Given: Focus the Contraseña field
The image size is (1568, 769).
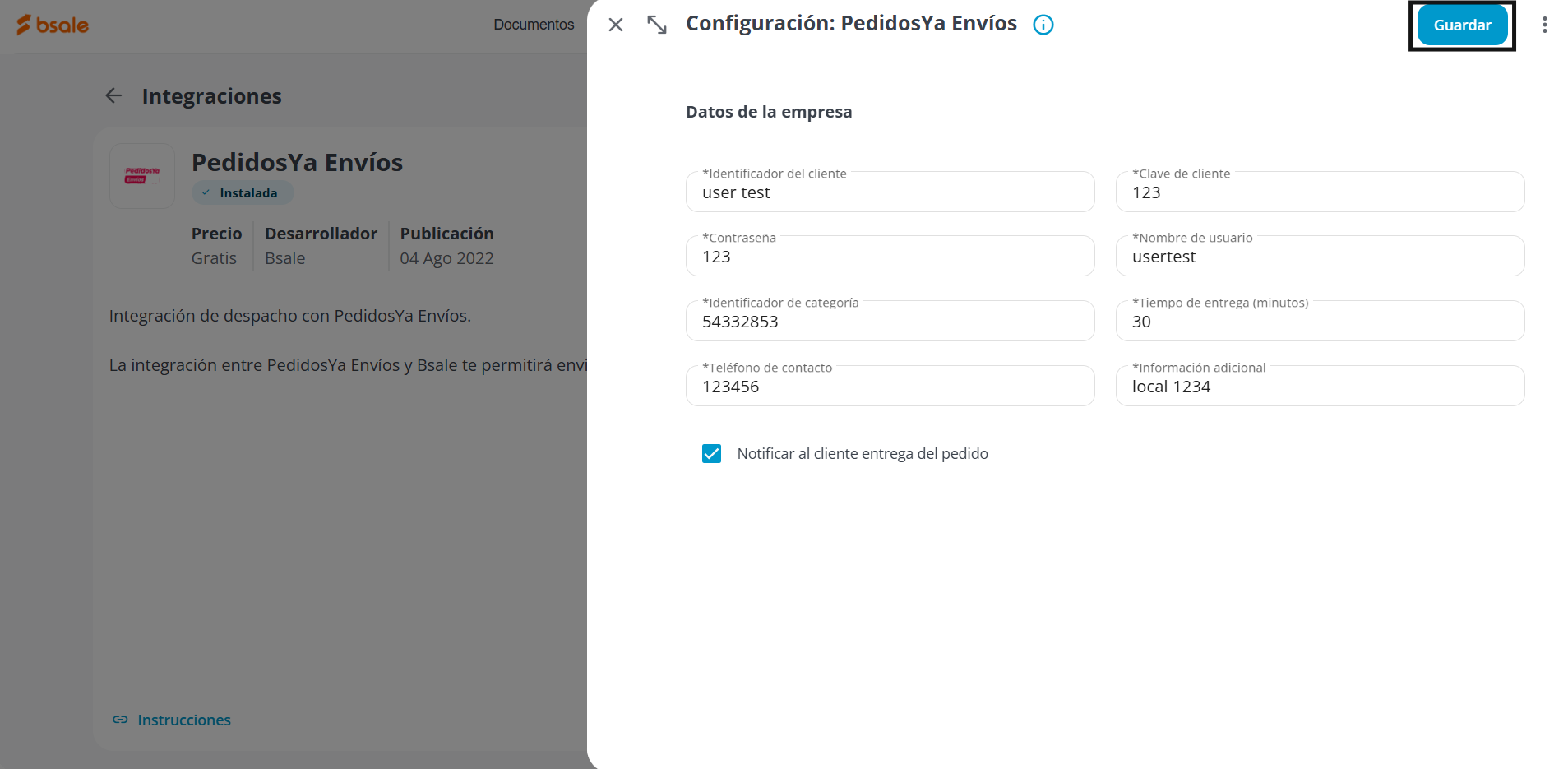Looking at the screenshot, I should (890, 256).
